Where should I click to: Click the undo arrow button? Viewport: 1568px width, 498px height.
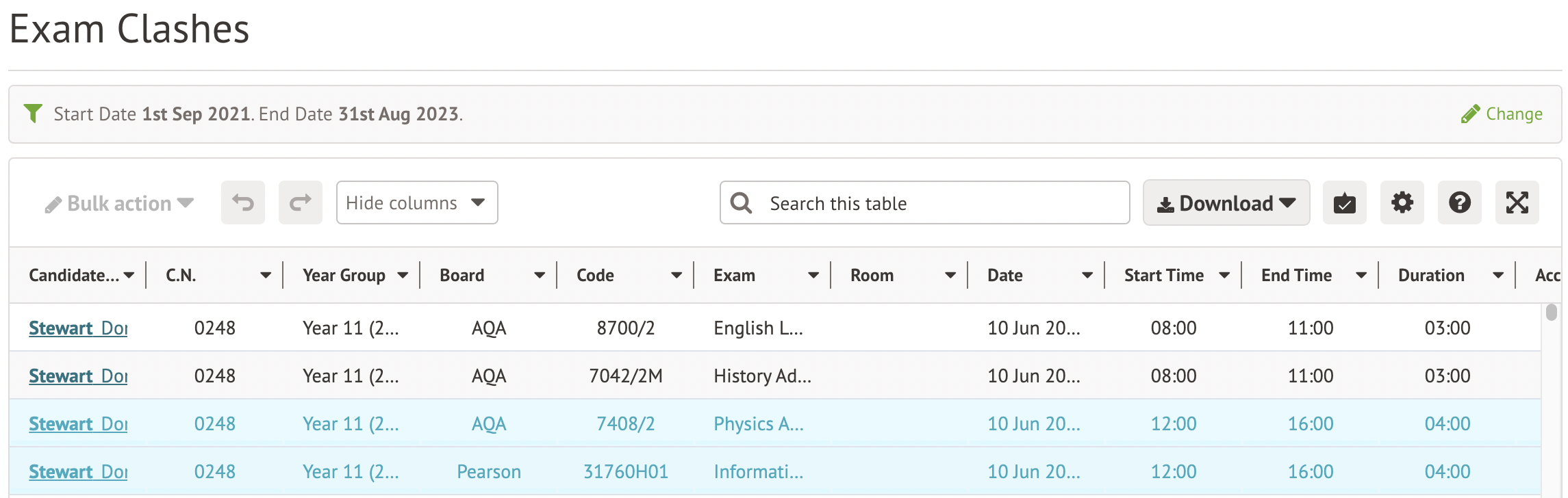pyautogui.click(x=242, y=202)
